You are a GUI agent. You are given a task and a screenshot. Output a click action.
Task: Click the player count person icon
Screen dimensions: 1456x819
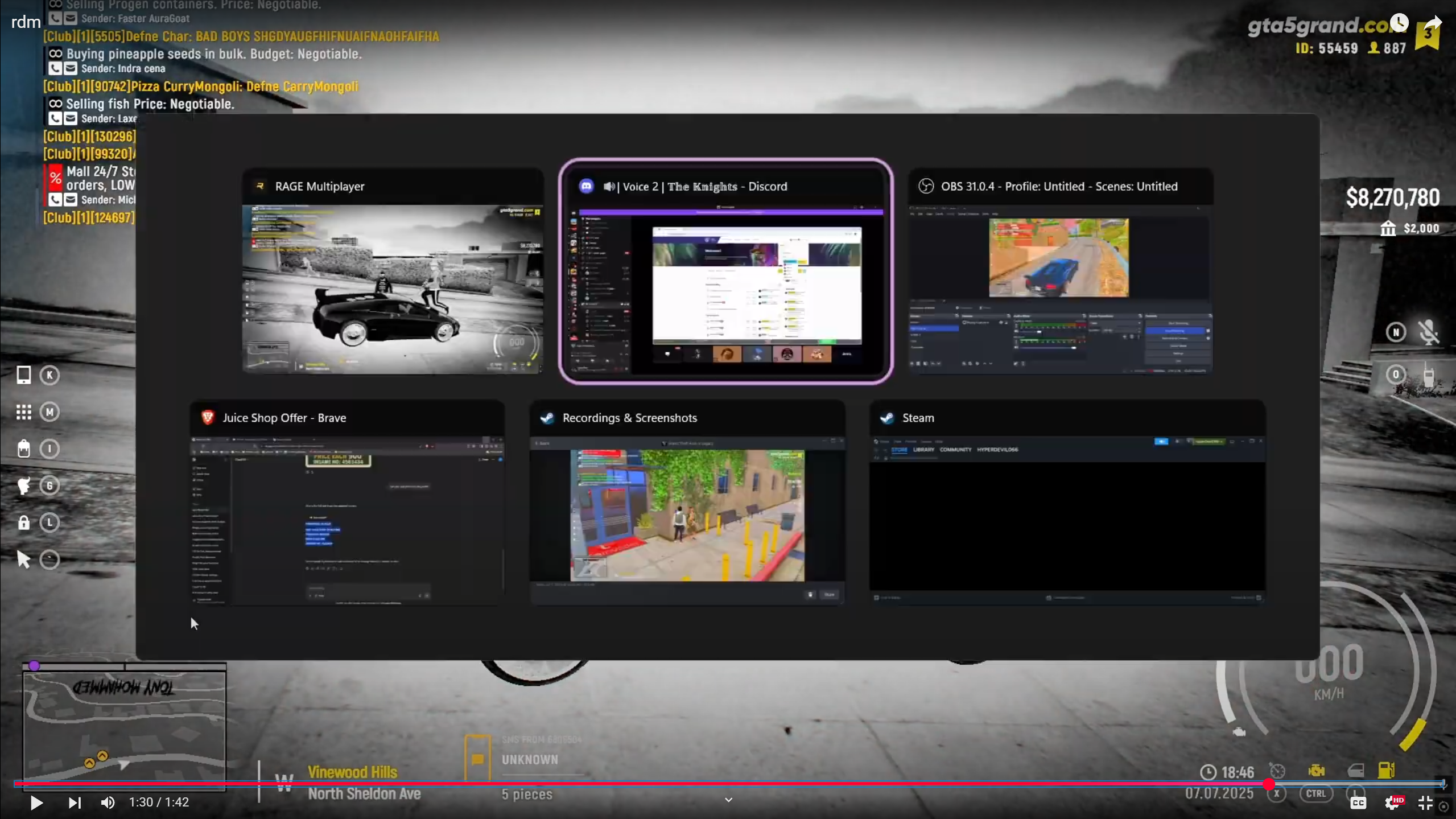point(1373,48)
